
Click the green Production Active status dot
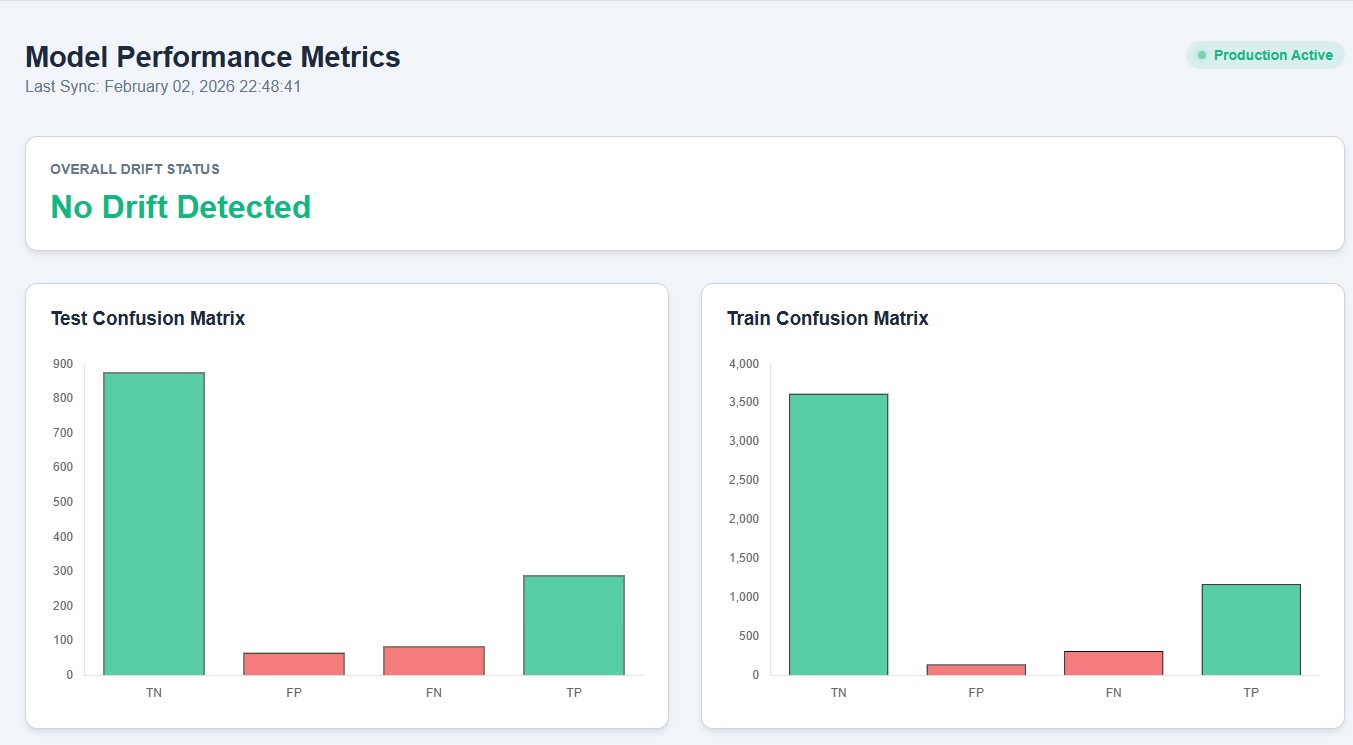click(1202, 56)
